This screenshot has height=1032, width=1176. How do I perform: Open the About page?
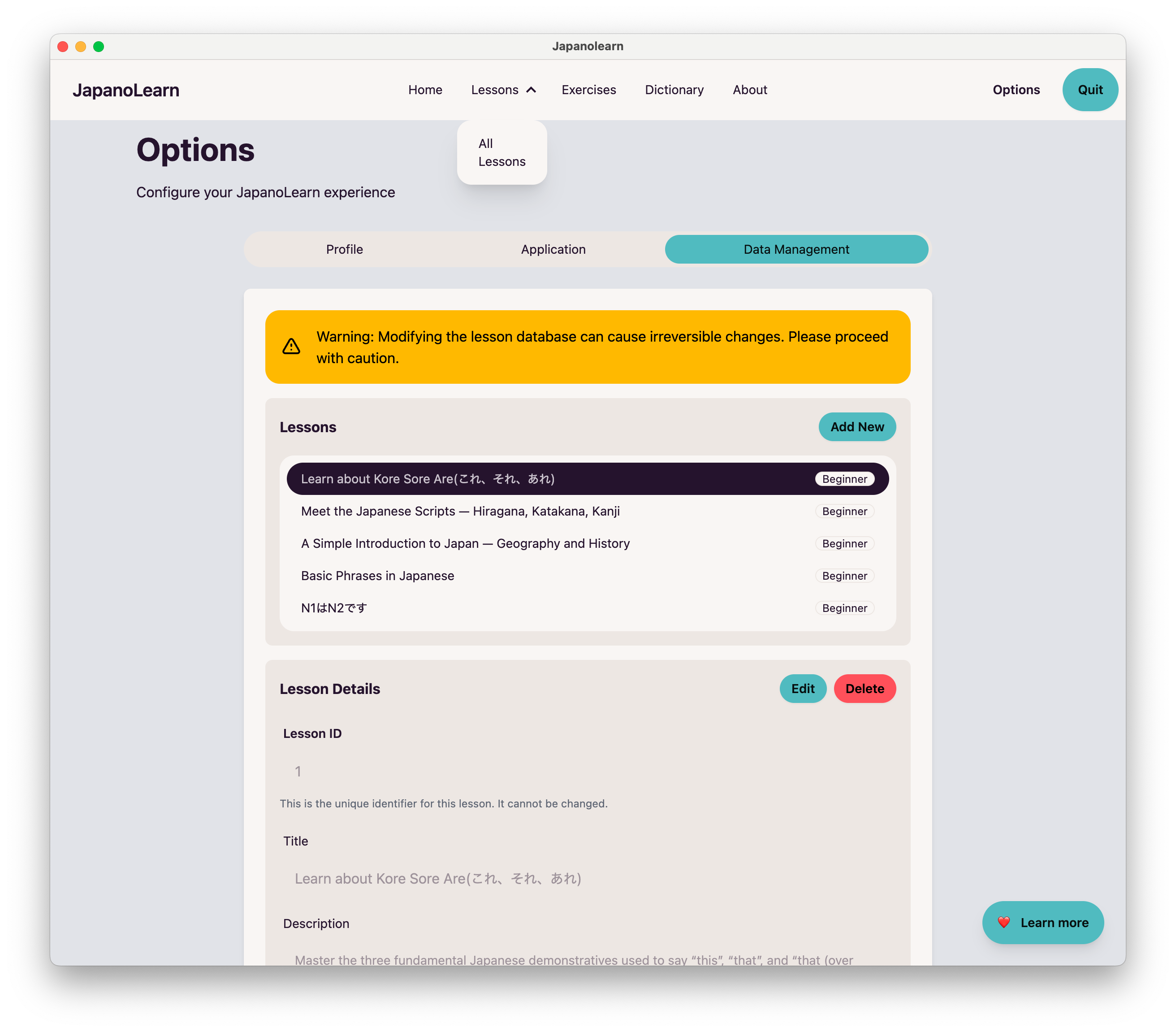click(x=749, y=90)
